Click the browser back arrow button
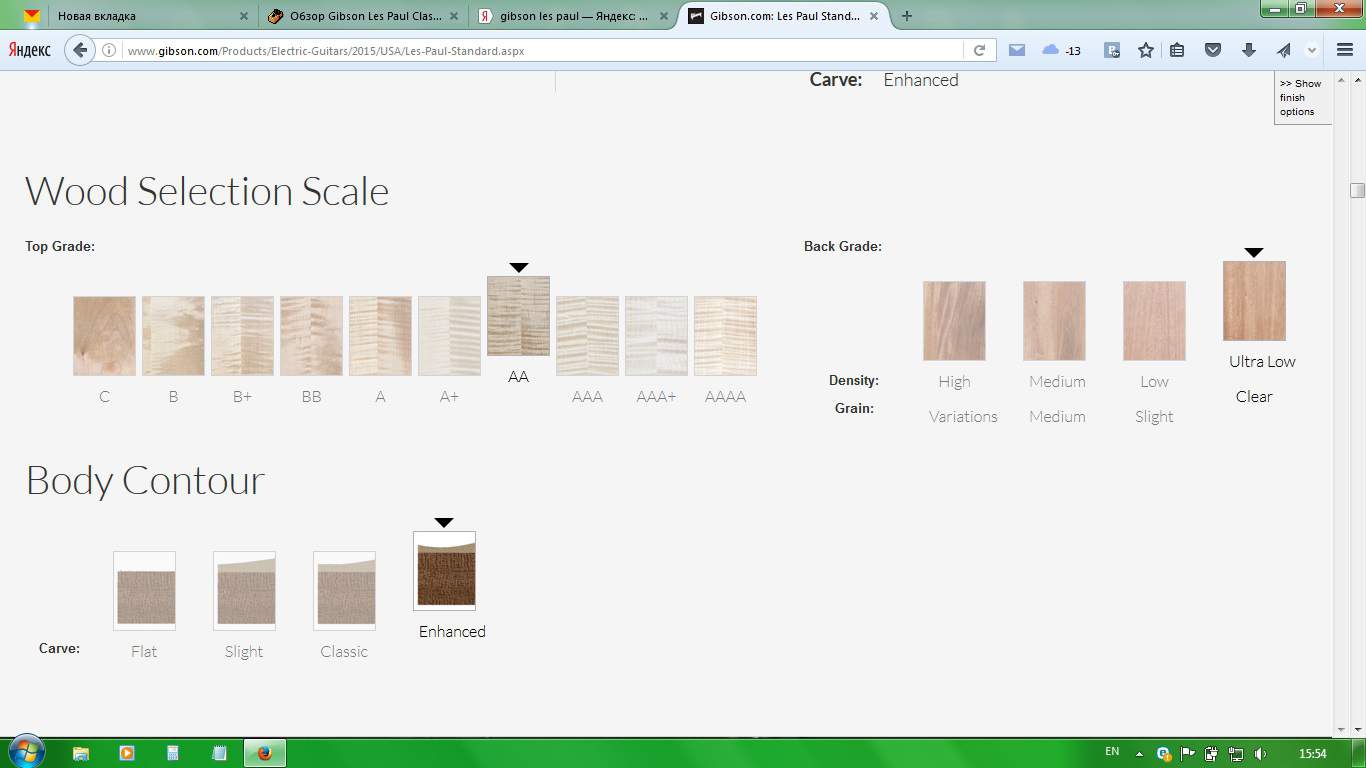 80,50
